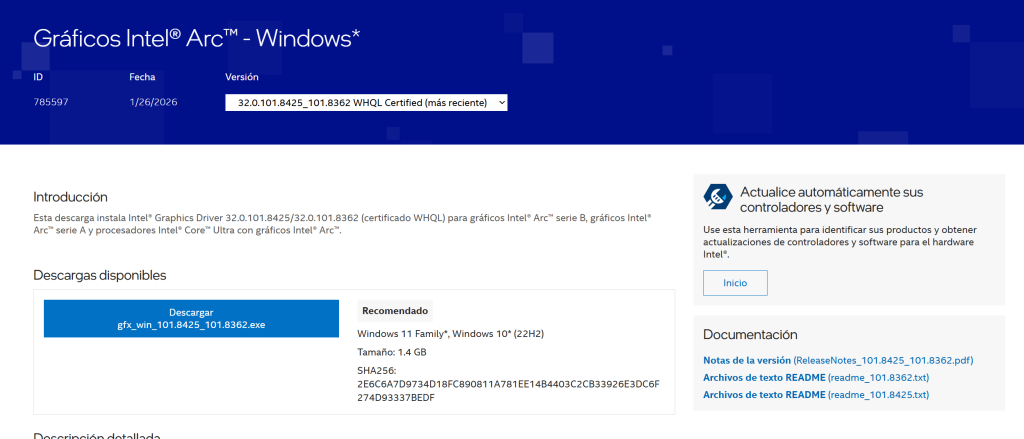Click the ID number 785597
Screen dimensions: 1024x439
51,103
